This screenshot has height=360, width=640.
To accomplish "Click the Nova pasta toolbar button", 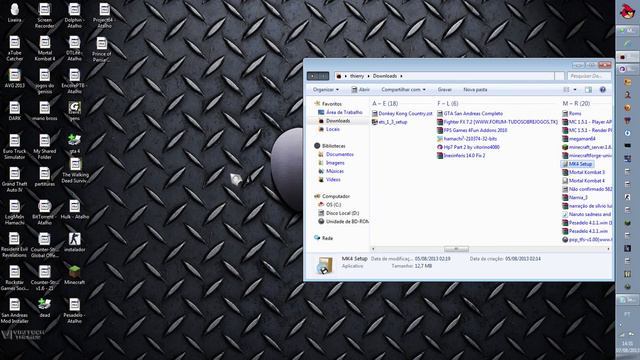I will (475, 89).
